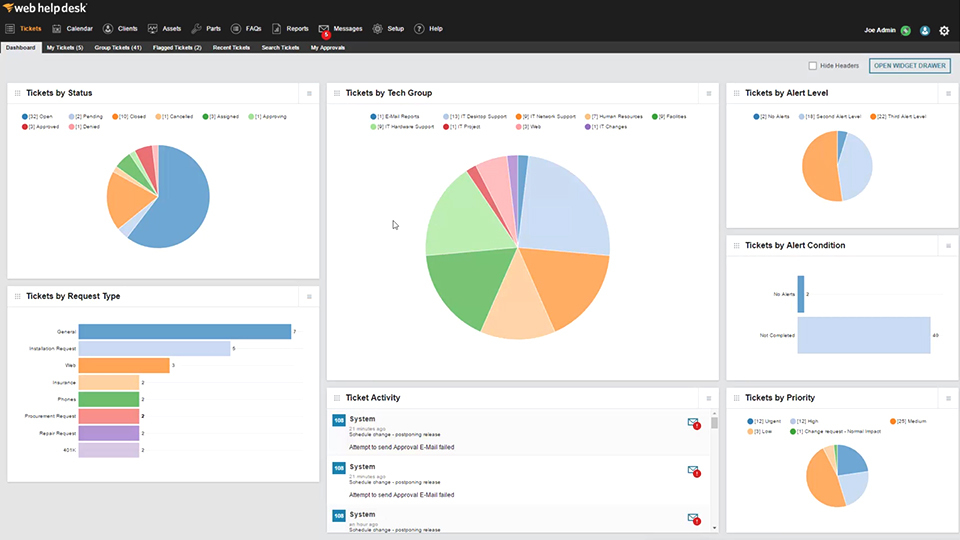Switch to the Flagged Tickets (2) tab

click(x=177, y=48)
